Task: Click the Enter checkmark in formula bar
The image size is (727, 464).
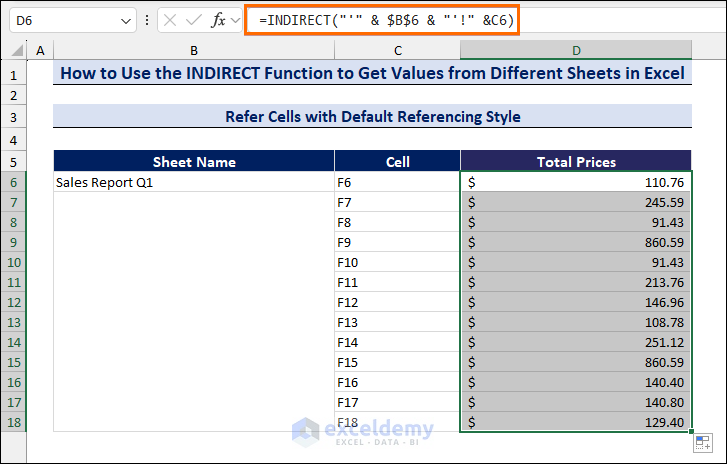Action: coord(197,20)
